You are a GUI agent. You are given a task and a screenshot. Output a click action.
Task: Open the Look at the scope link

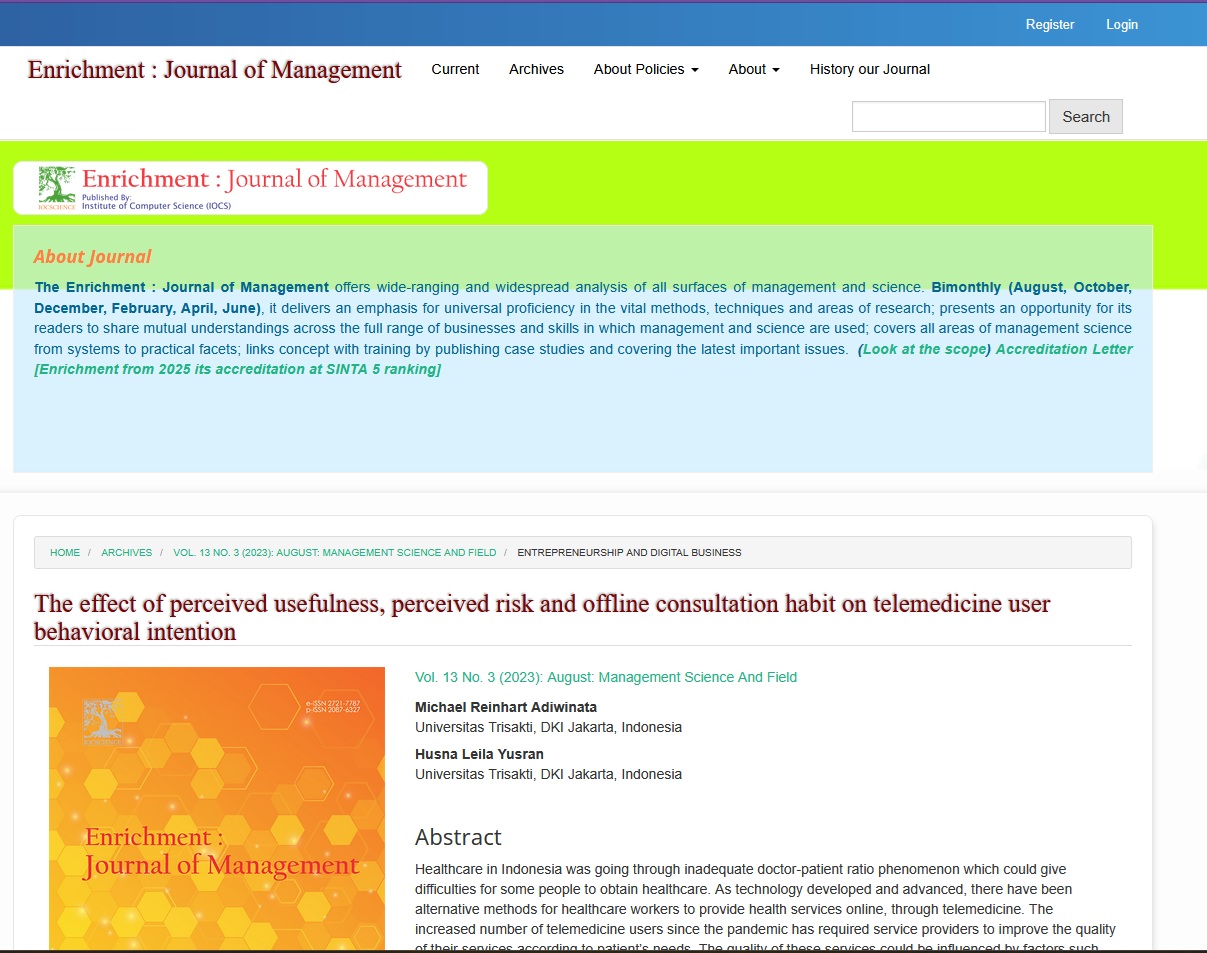(924, 349)
